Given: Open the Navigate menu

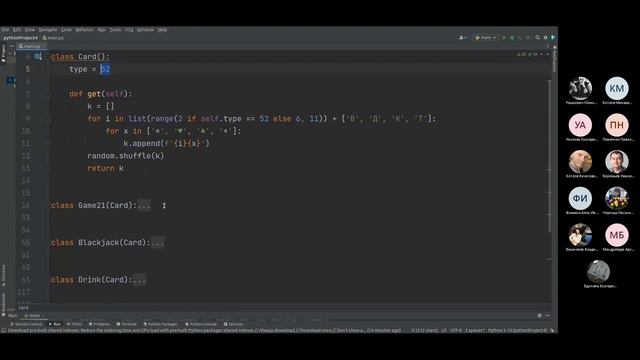Looking at the screenshot, I should pos(48,30).
